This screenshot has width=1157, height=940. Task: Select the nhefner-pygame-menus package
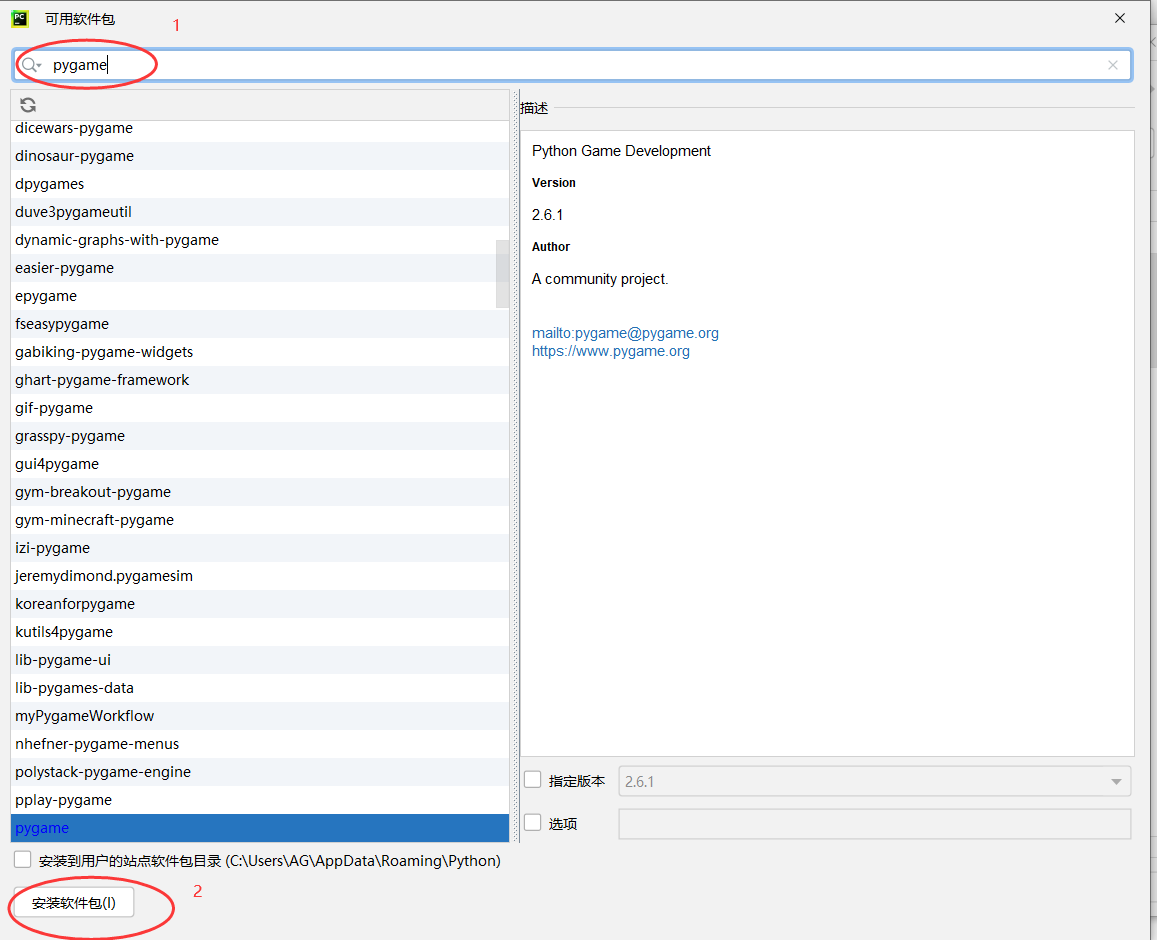260,745
